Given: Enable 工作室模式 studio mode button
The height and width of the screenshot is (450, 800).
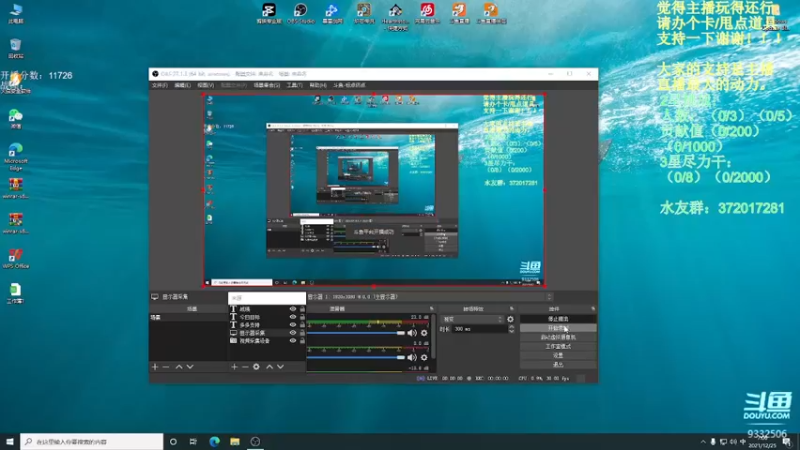Looking at the screenshot, I should pyautogui.click(x=558, y=346).
